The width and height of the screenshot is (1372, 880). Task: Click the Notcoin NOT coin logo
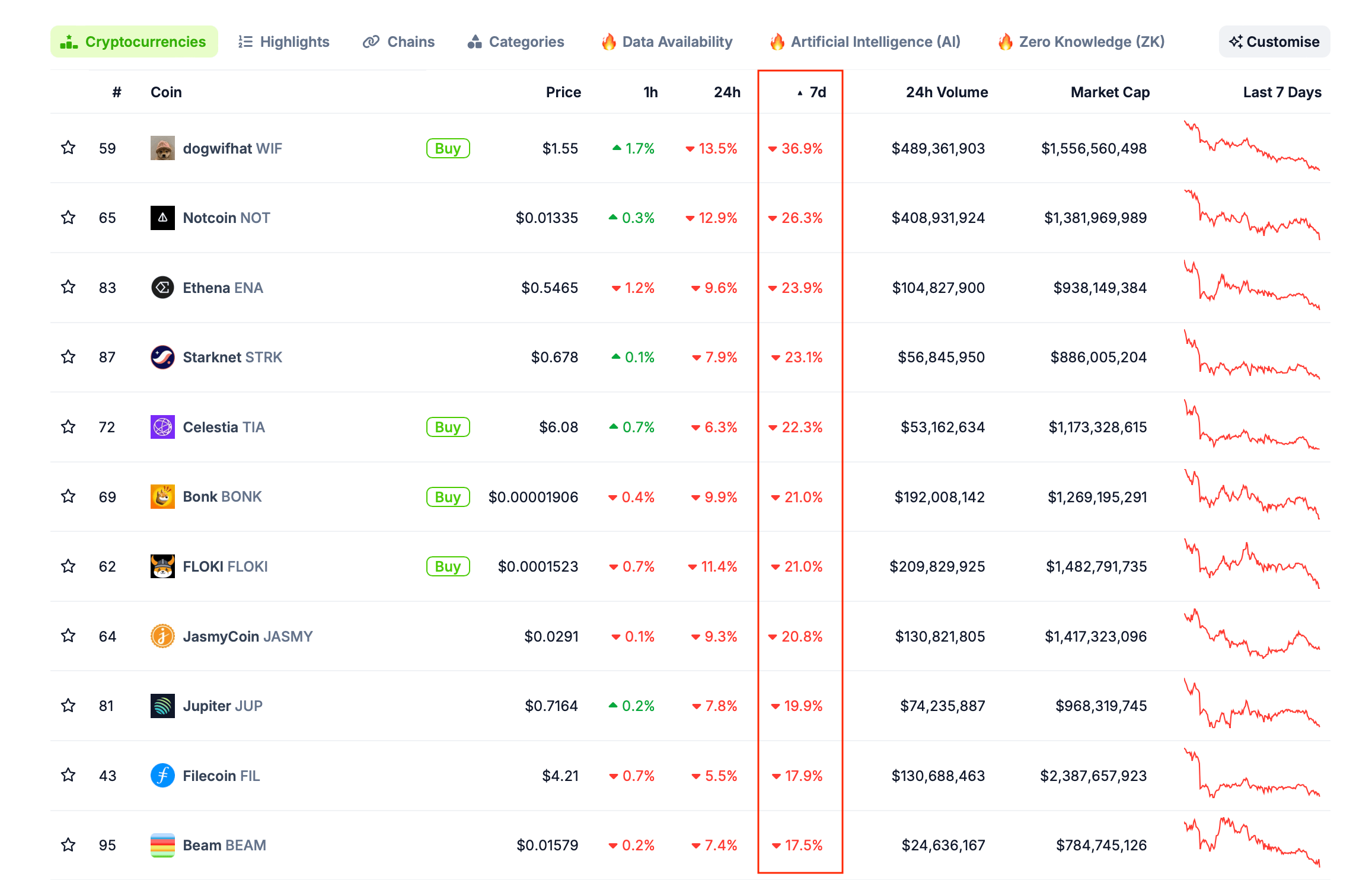pyautogui.click(x=162, y=218)
